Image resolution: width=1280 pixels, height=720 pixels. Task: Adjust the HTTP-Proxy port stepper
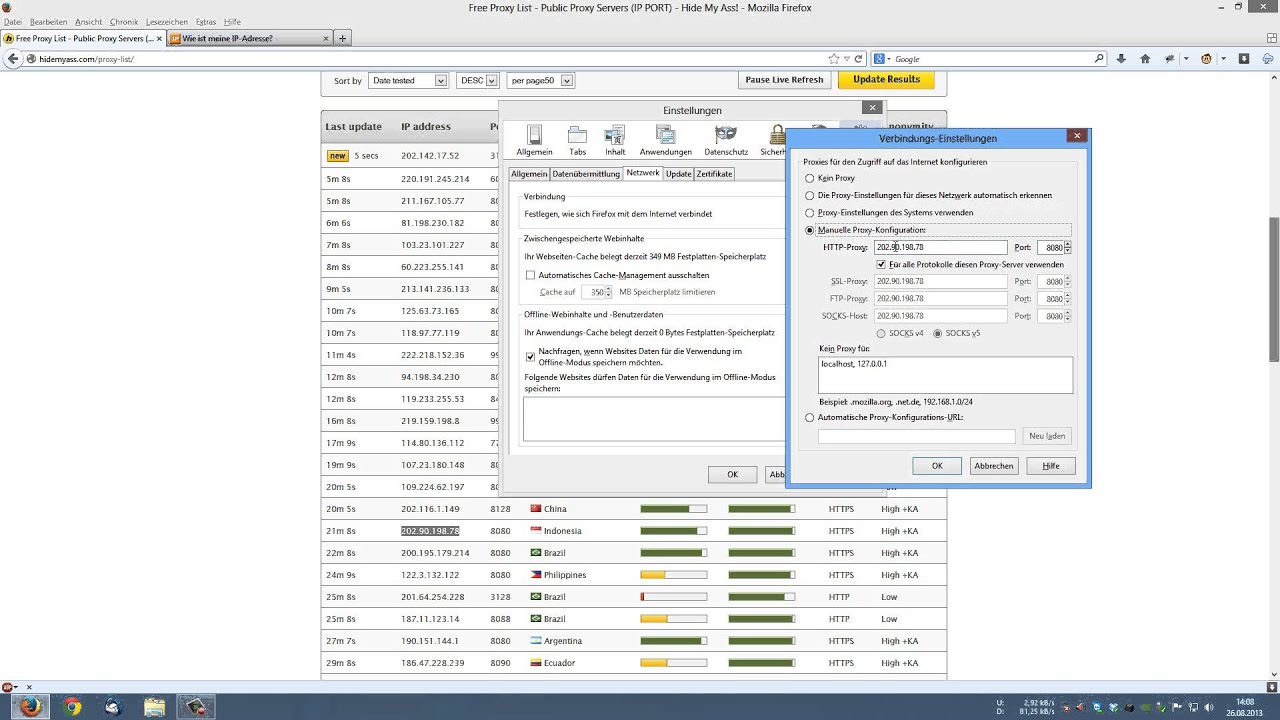point(1068,247)
